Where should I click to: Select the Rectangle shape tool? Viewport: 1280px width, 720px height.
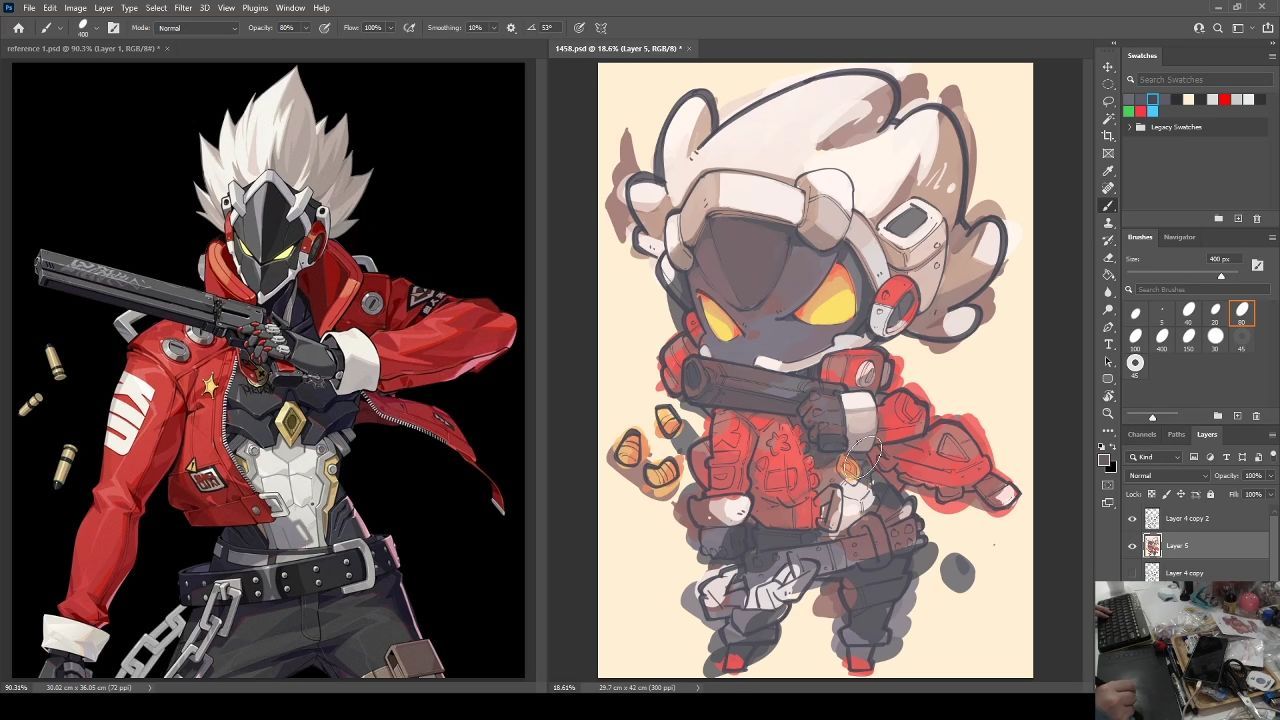click(1108, 379)
